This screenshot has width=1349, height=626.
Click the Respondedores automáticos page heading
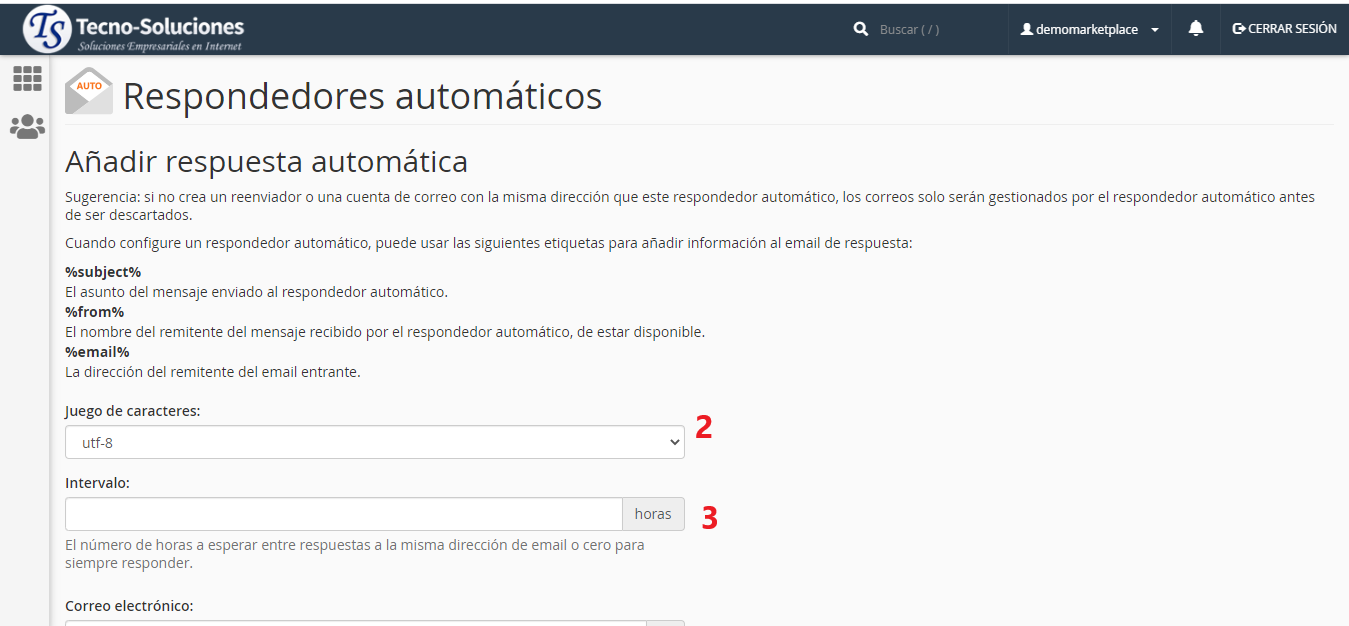pyautogui.click(x=362, y=97)
